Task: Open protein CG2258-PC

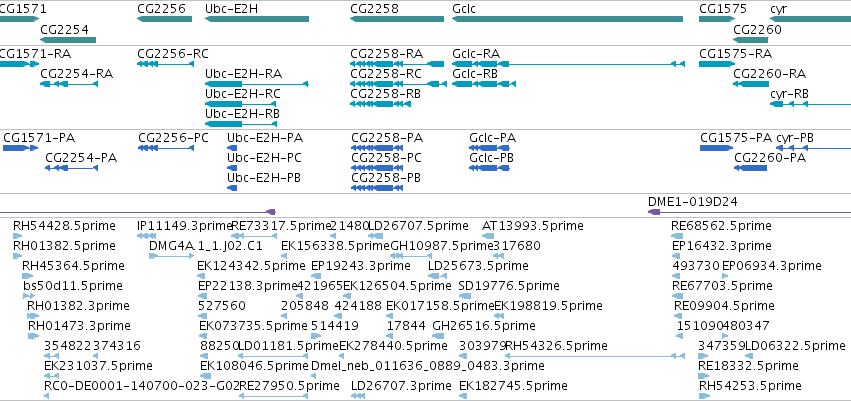Action: [x=378, y=168]
